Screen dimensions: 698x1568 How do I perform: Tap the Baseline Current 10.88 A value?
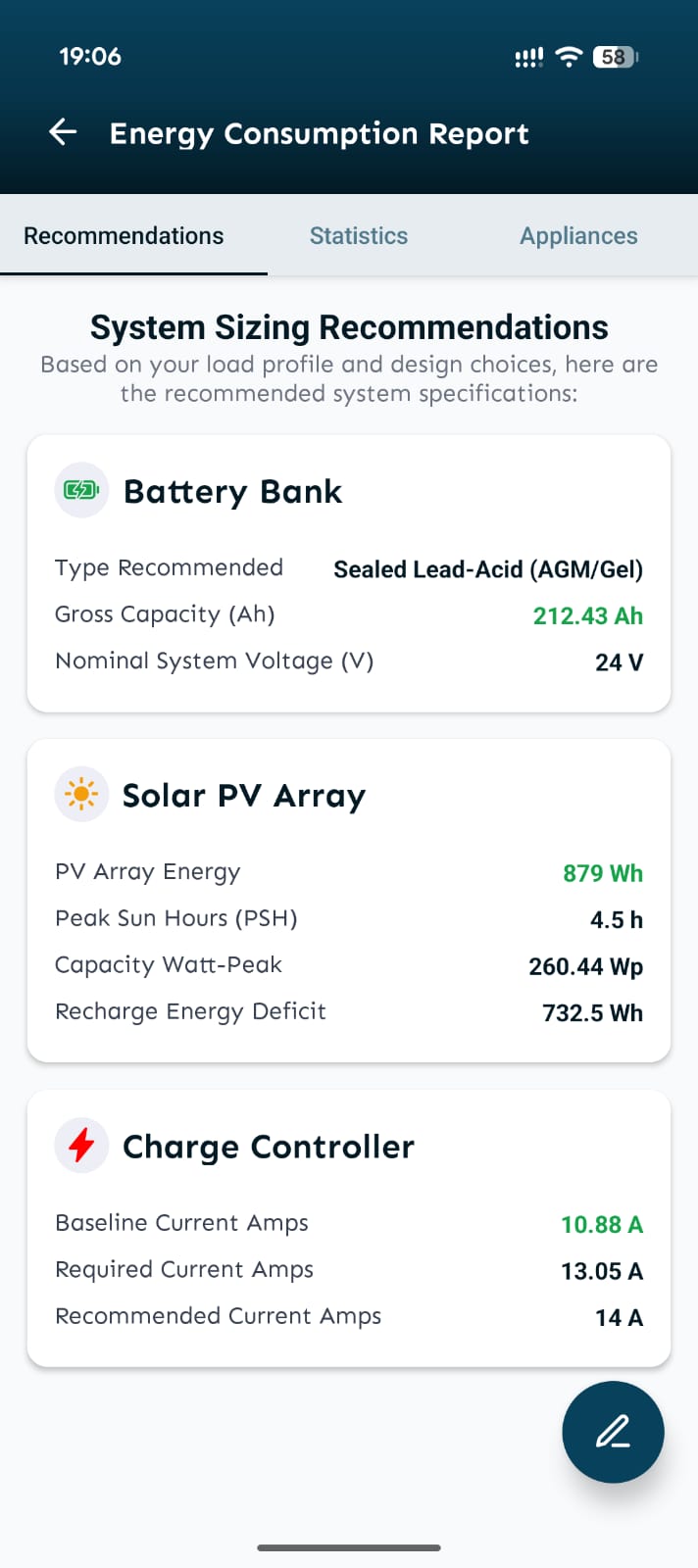[601, 1224]
